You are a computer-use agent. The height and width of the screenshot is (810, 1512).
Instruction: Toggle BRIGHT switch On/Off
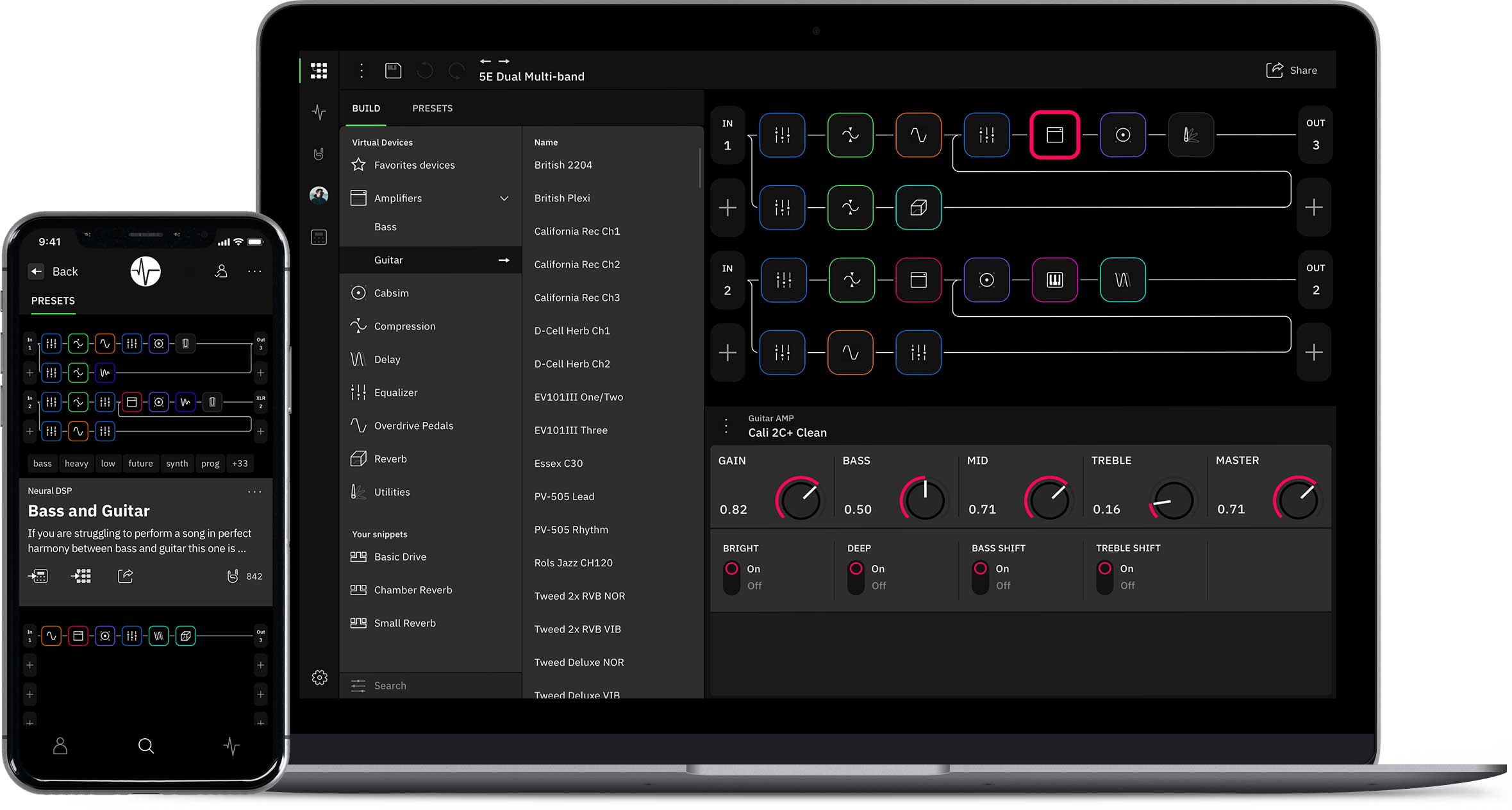tap(731, 576)
